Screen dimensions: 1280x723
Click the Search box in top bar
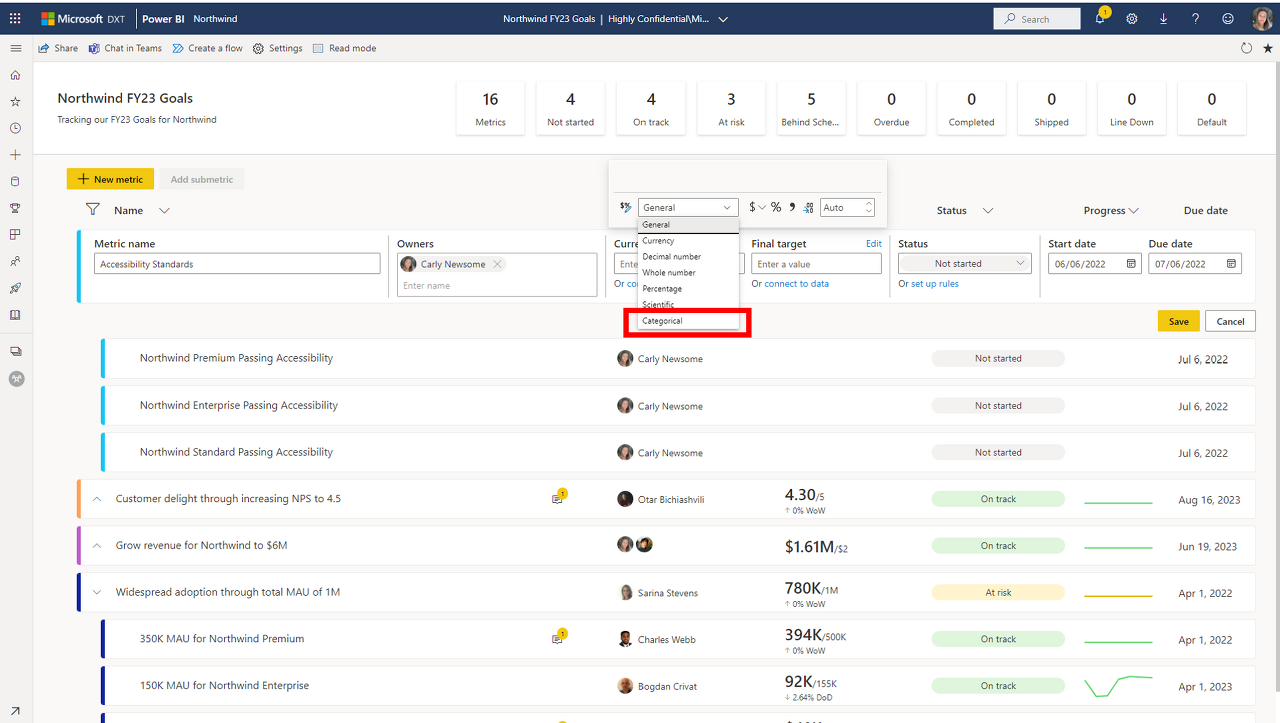[1037, 19]
